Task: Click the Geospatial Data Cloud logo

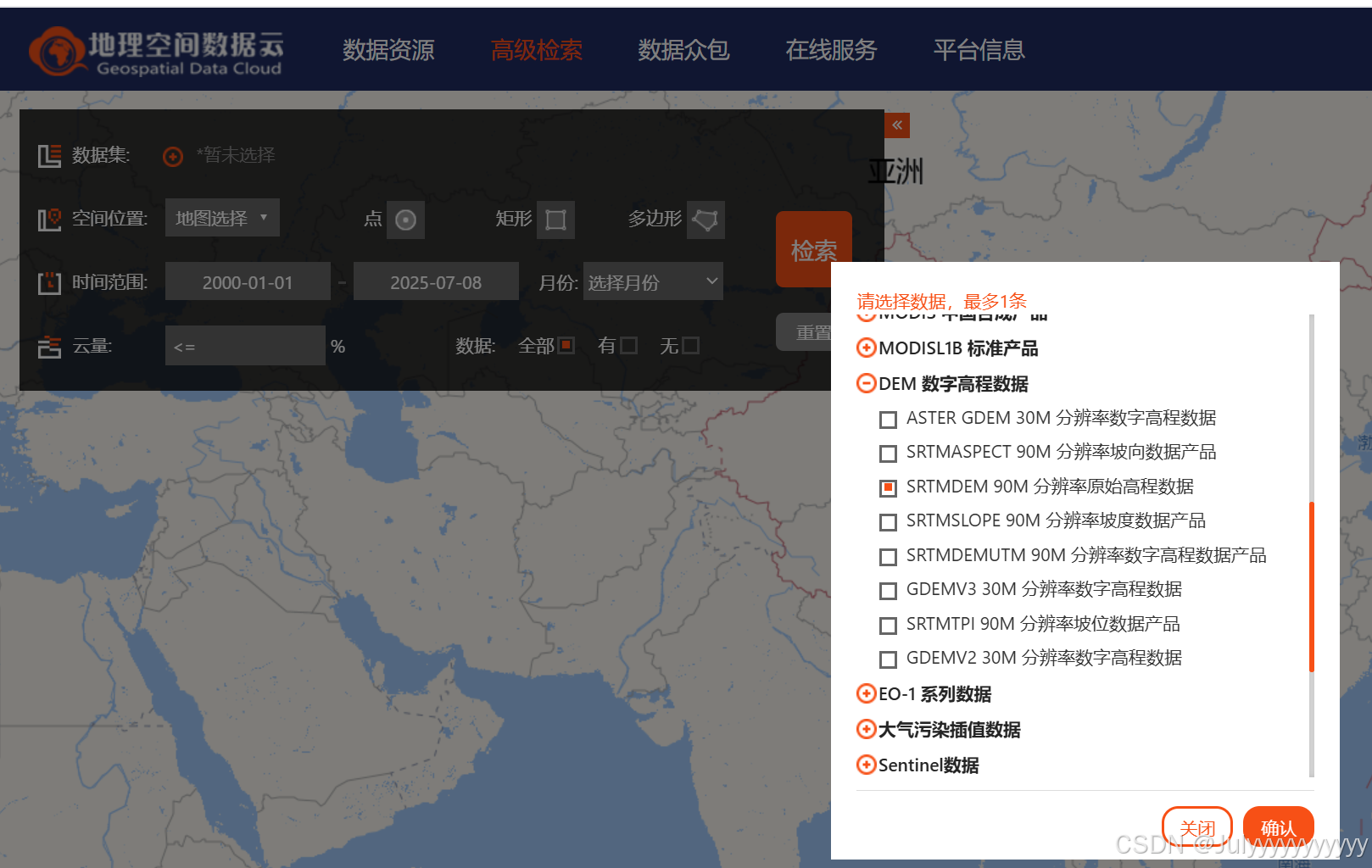Action: point(156,49)
